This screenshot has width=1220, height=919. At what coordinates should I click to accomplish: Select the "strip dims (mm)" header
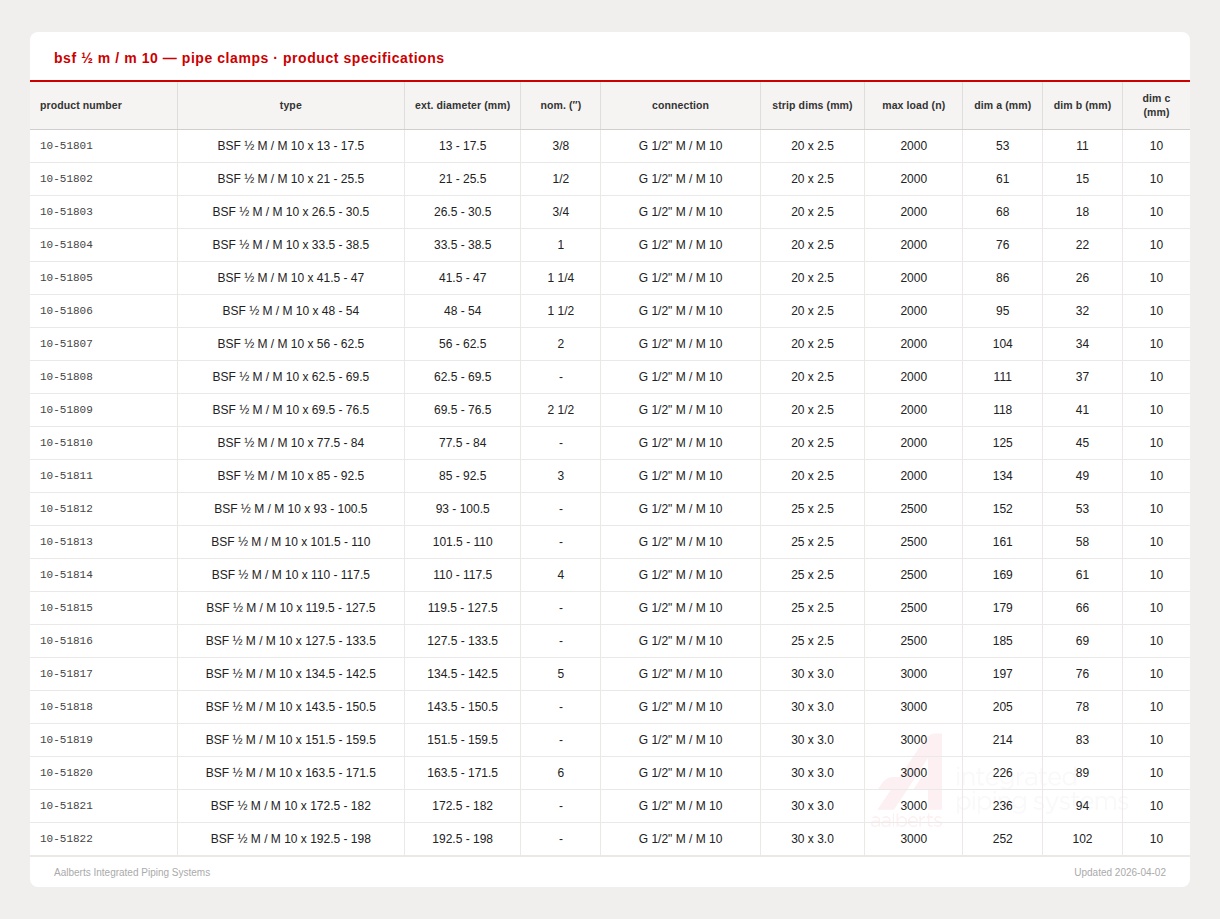(x=812, y=105)
